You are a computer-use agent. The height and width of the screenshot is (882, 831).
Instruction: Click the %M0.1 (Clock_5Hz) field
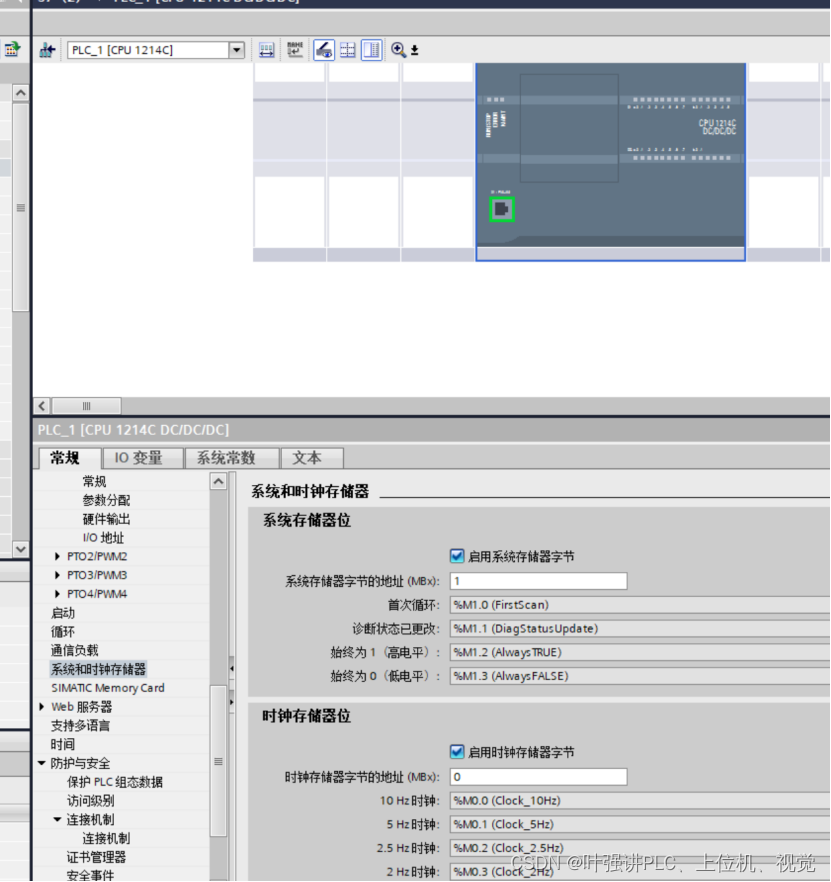(x=640, y=824)
